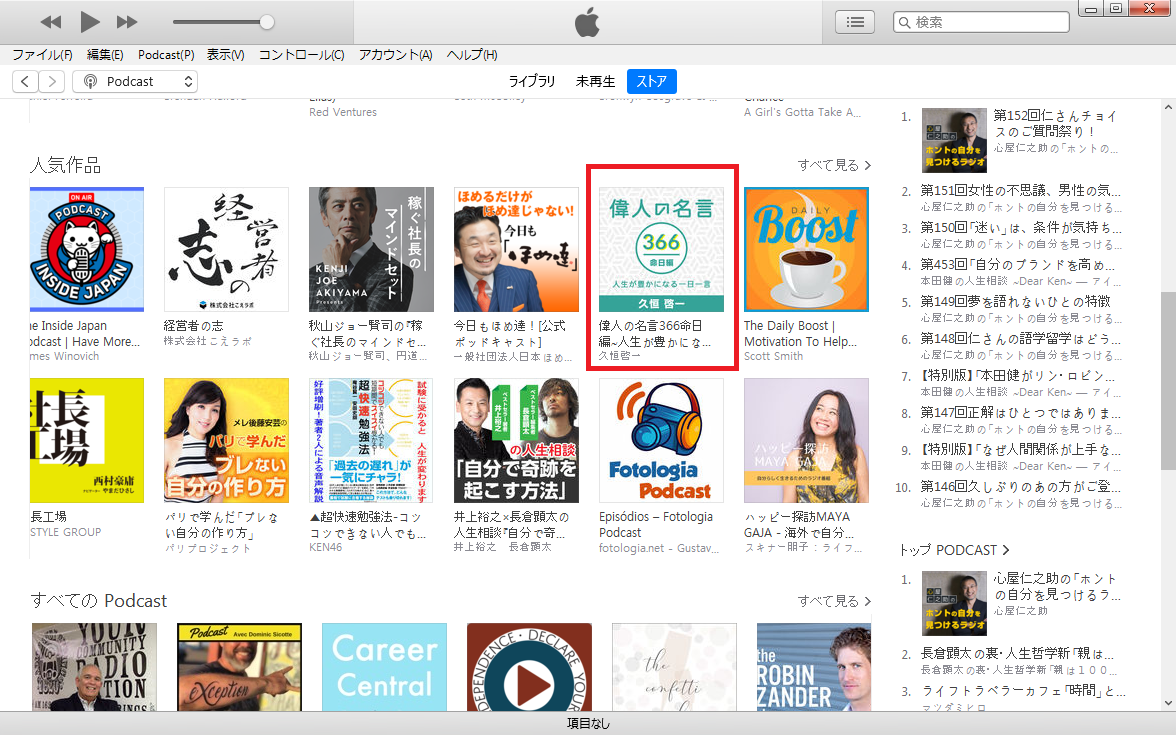Viewport: 1176px width, 735px height.
Task: Click the Red Ventures publisher name
Action: click(343, 112)
